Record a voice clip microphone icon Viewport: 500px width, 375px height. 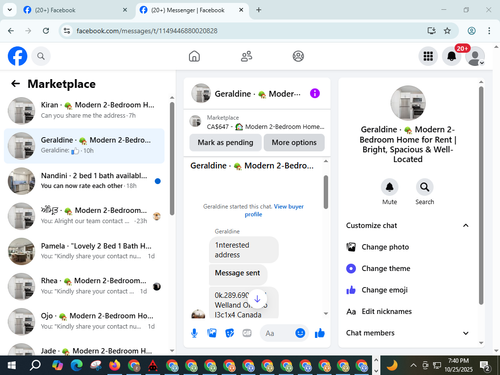click(x=194, y=333)
